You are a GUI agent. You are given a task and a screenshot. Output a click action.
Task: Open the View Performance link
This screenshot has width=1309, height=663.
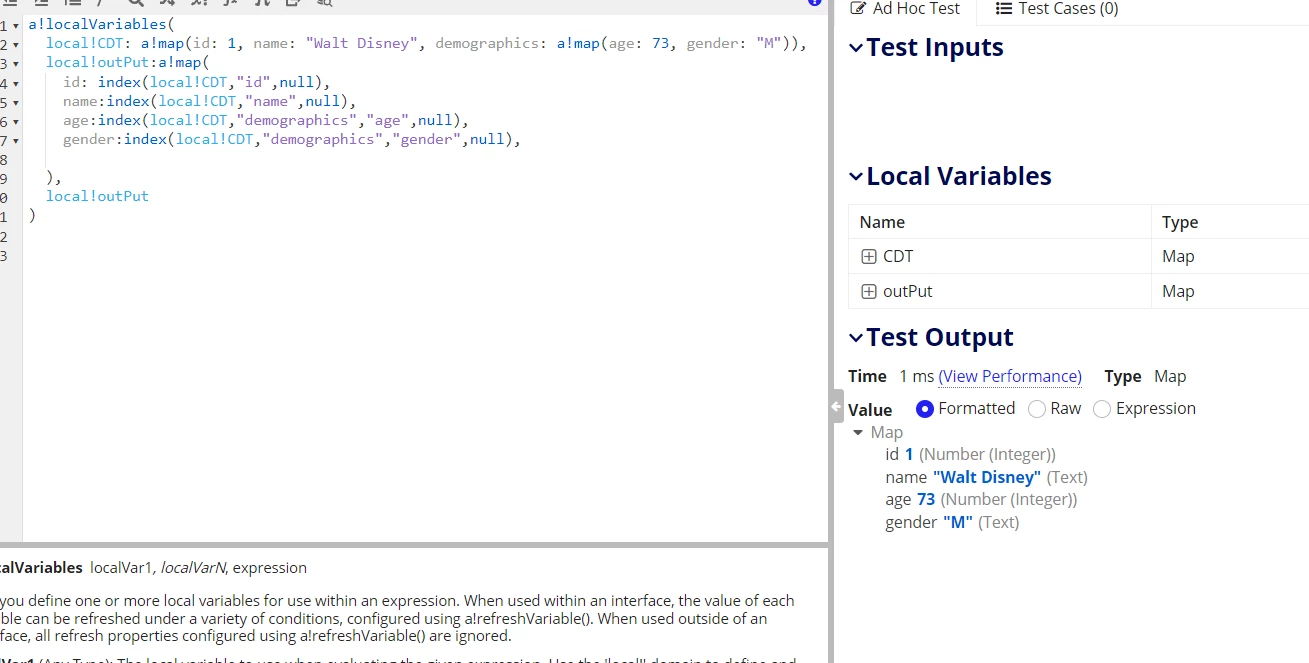point(1010,376)
